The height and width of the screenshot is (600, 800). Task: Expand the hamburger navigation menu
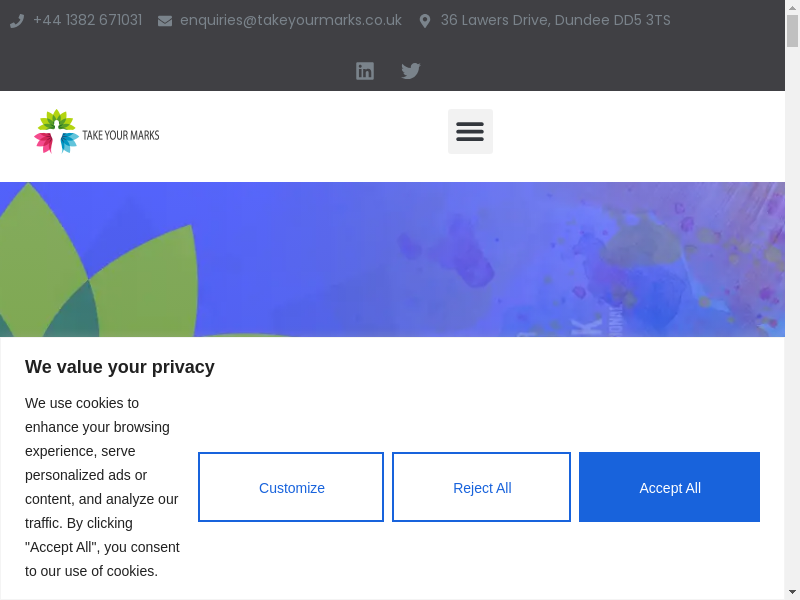click(470, 131)
